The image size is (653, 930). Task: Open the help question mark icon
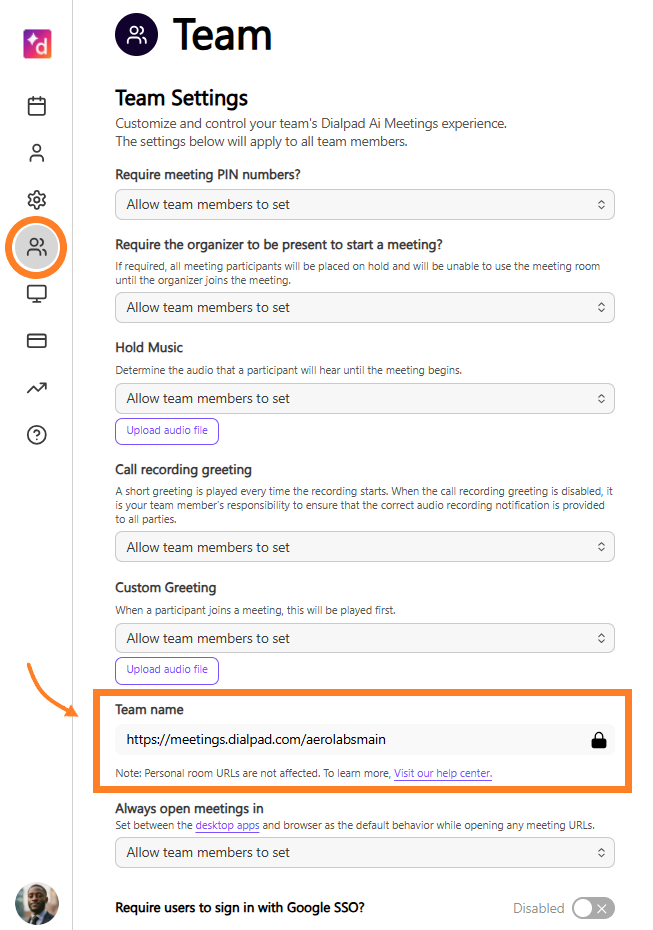click(x=37, y=435)
